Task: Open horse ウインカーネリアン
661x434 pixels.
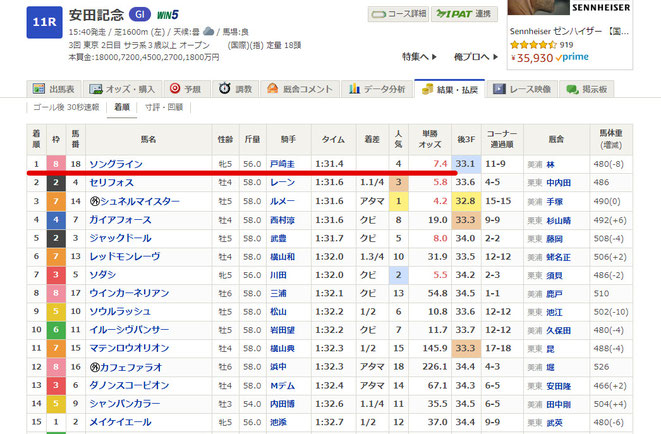Action: (x=129, y=293)
